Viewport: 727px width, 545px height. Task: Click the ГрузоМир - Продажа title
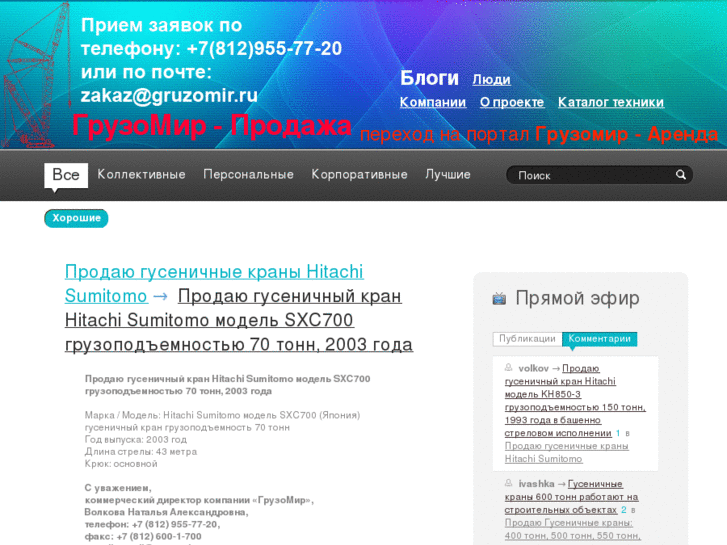tap(211, 125)
